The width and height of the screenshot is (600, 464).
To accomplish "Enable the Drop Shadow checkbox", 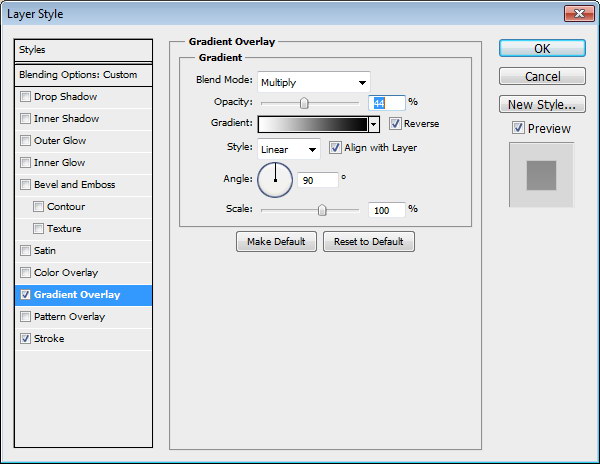I will (x=25, y=96).
